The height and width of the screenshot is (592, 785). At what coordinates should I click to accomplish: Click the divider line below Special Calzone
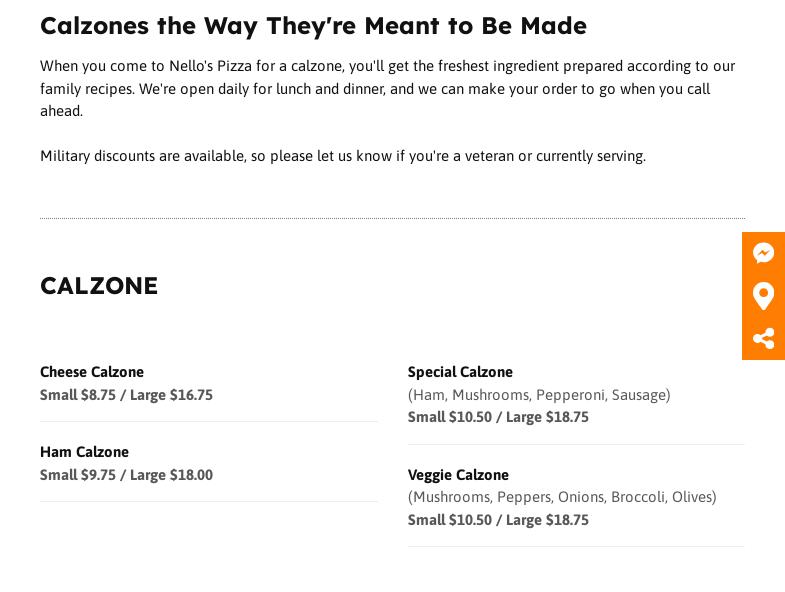click(x=576, y=444)
